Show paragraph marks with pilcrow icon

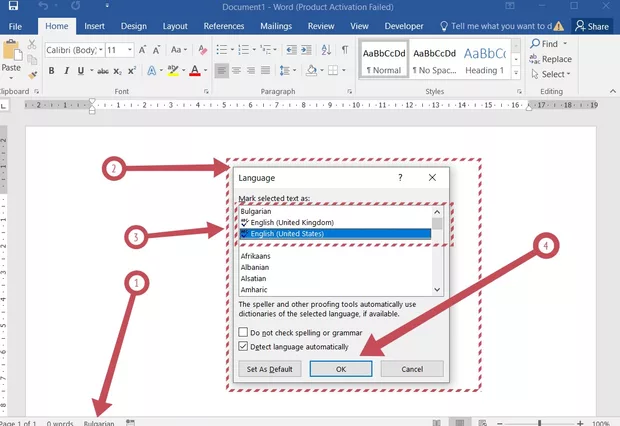pos(345,49)
